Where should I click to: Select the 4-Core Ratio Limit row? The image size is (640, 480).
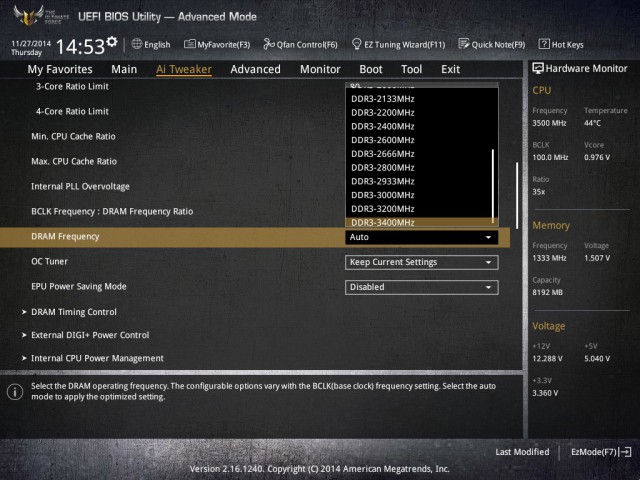[72, 111]
